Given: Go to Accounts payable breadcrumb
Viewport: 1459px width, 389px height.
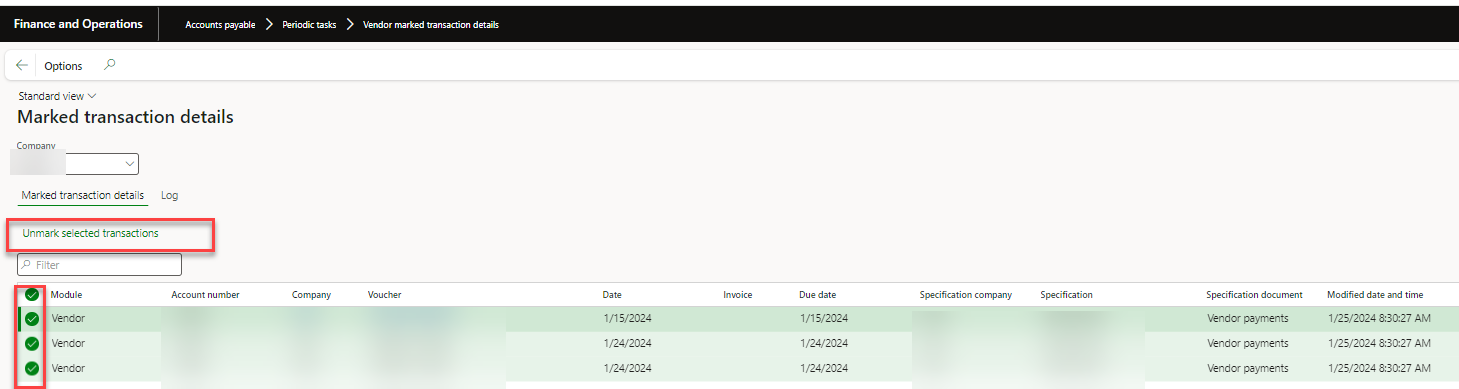Looking at the screenshot, I should point(220,25).
